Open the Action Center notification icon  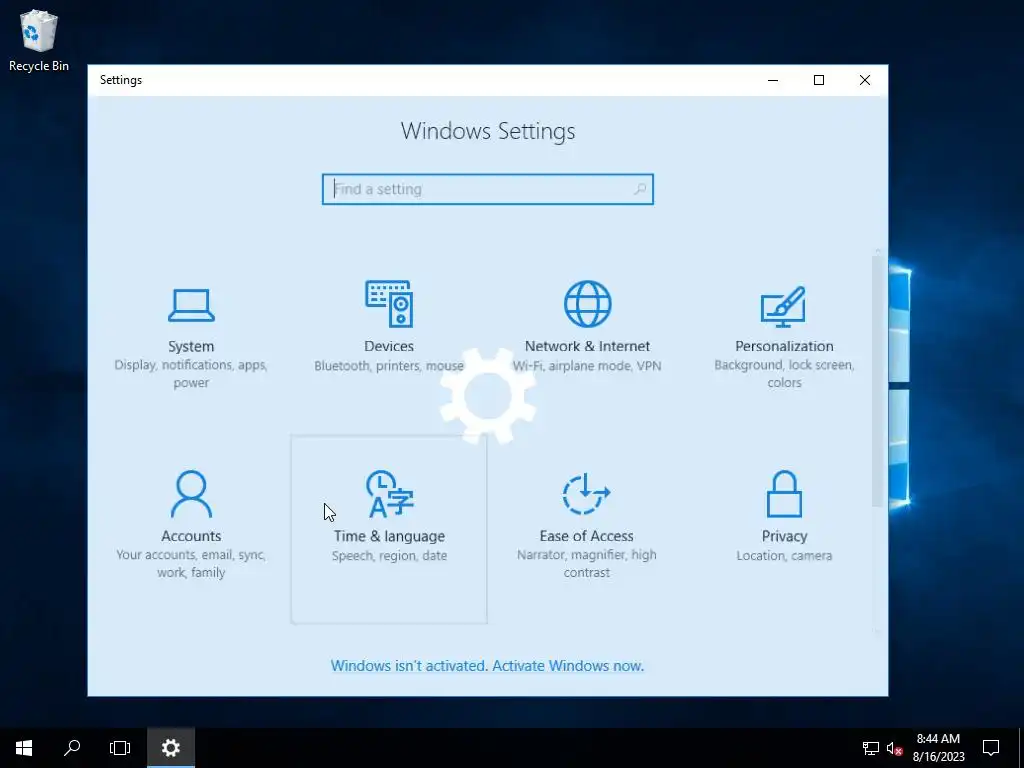[x=991, y=748]
